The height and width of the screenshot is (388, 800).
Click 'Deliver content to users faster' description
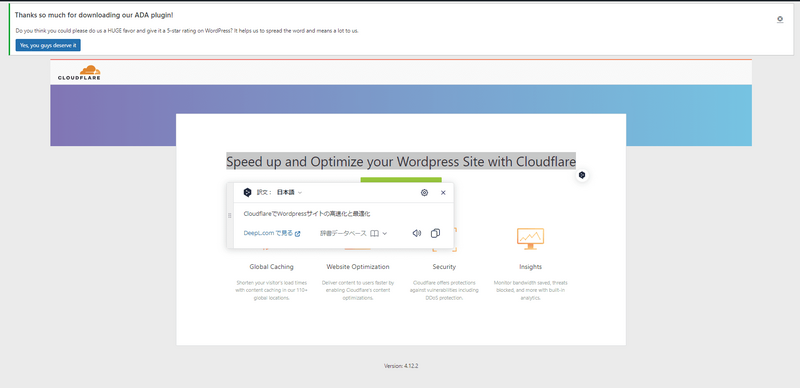tap(358, 290)
